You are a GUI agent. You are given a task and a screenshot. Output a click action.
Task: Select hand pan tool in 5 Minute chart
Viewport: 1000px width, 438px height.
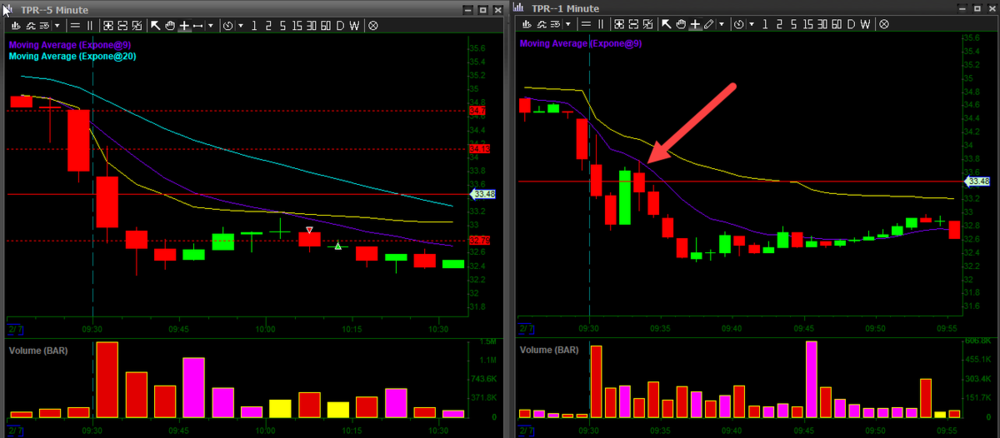pos(170,25)
